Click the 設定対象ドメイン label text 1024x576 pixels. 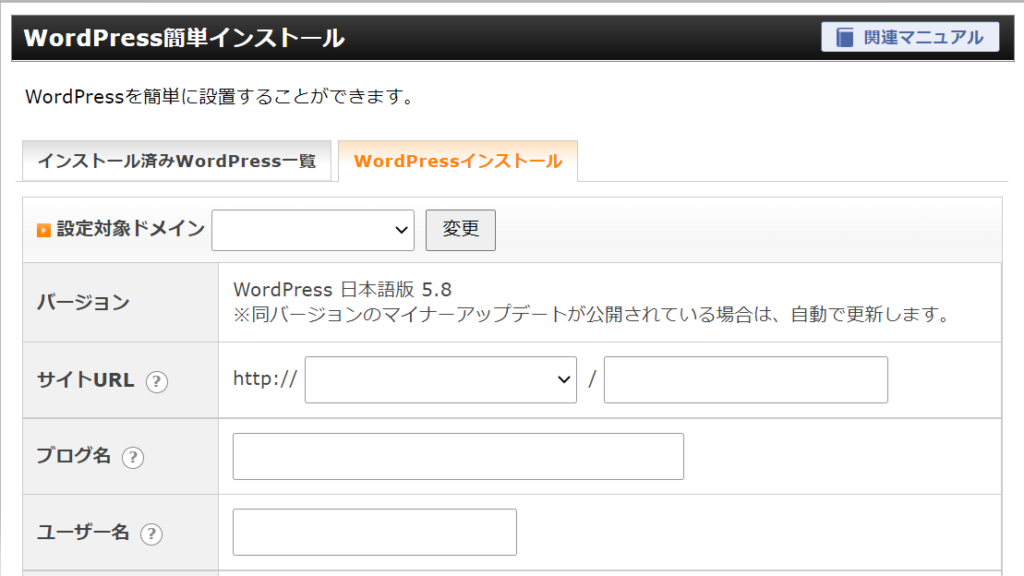coord(130,229)
